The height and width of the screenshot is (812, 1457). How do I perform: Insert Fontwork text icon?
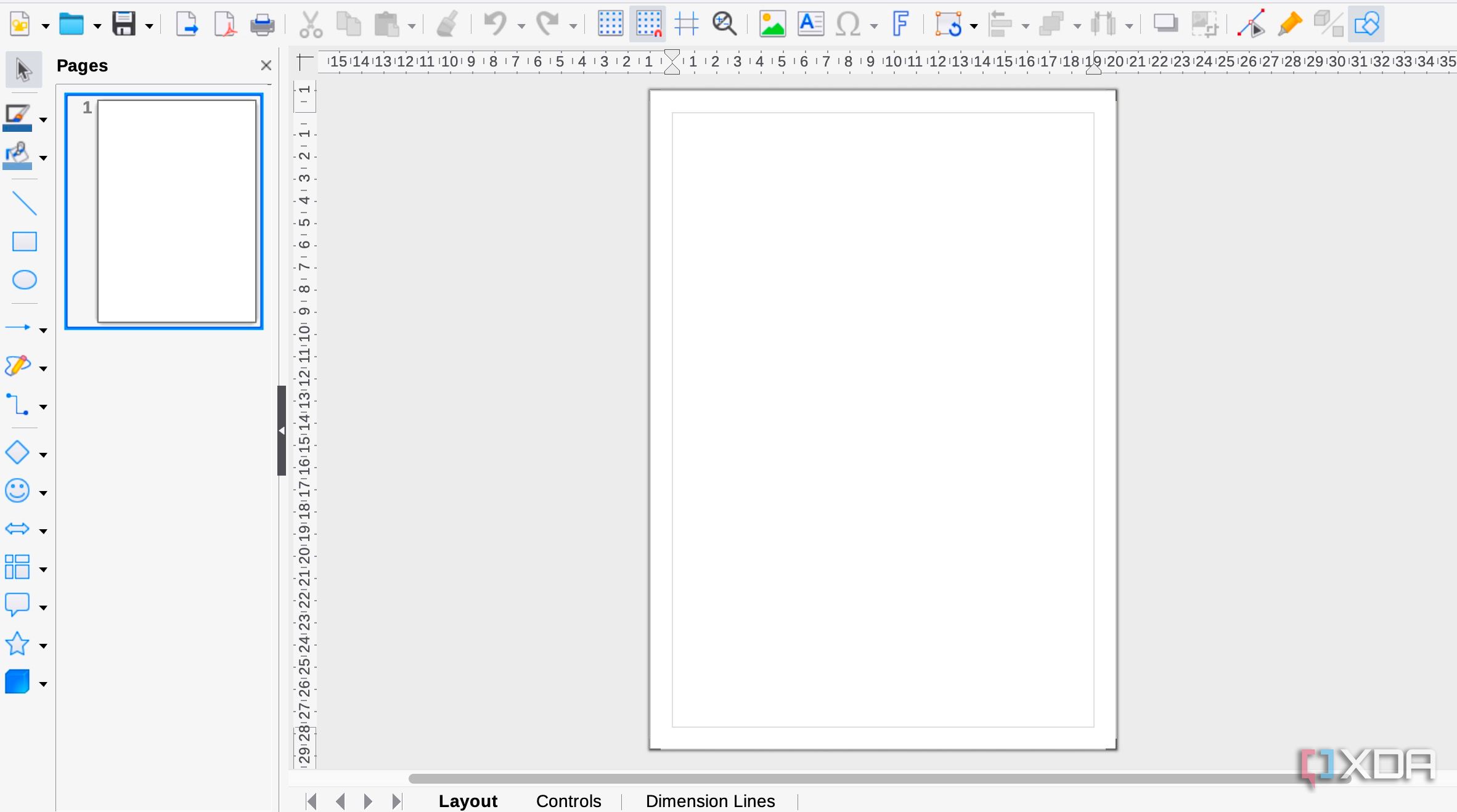pyautogui.click(x=900, y=24)
